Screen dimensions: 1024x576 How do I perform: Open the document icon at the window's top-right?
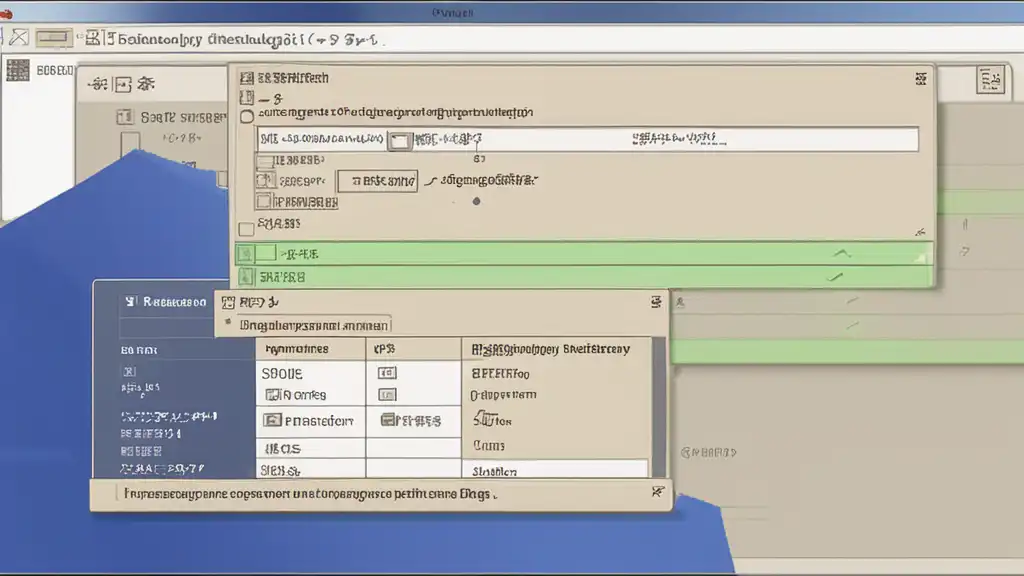point(990,80)
